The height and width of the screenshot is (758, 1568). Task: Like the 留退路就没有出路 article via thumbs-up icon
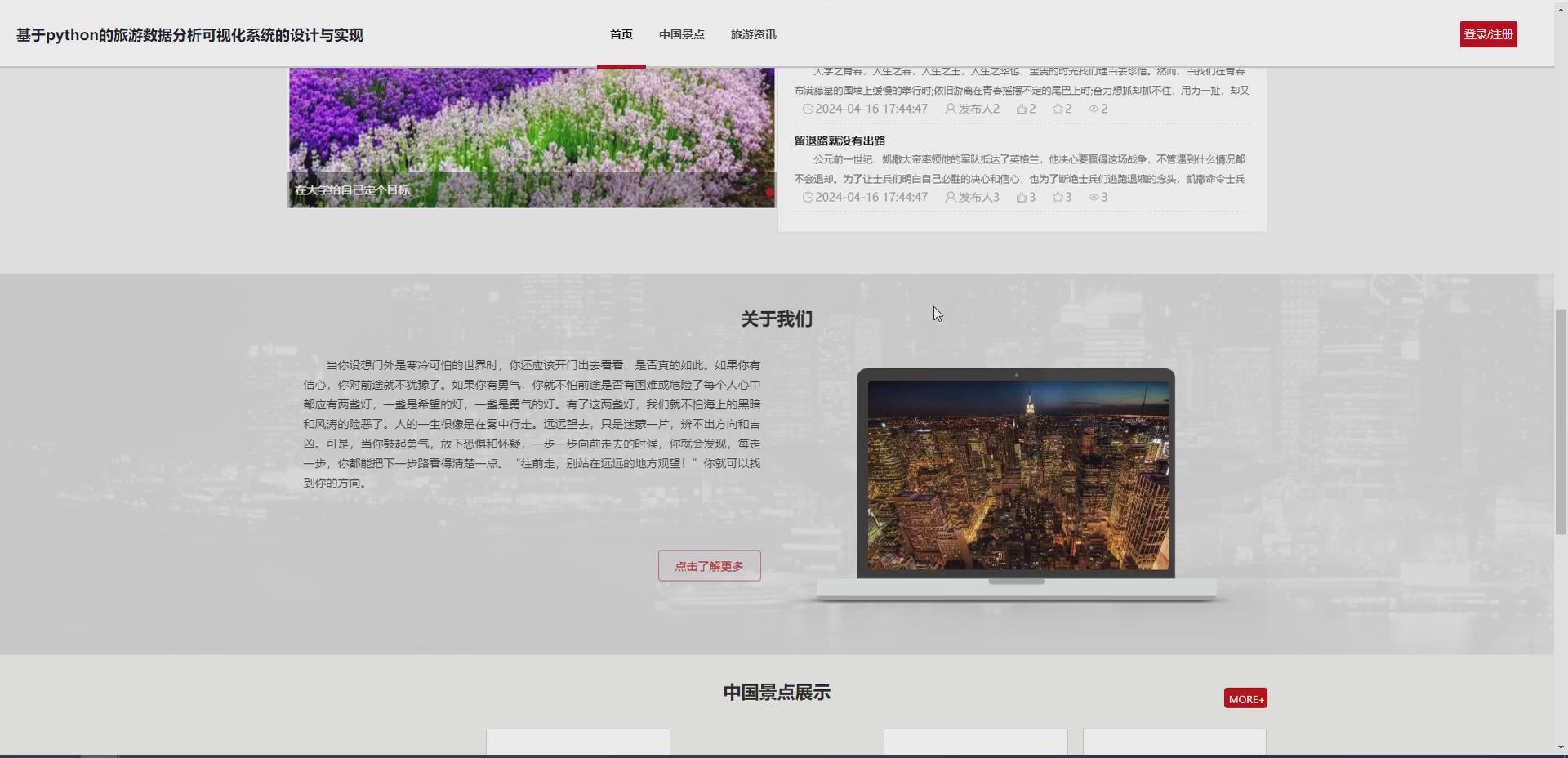[x=1020, y=197]
